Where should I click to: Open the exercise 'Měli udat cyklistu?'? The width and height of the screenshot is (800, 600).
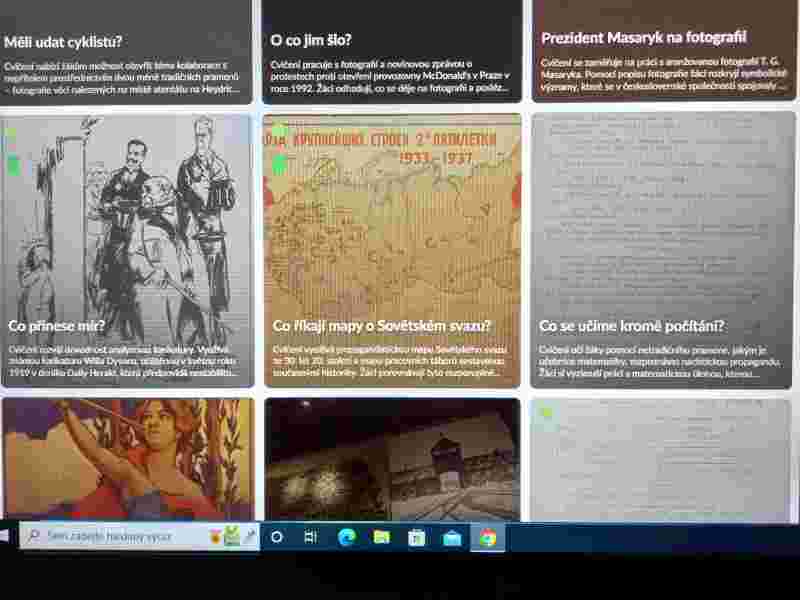point(63,42)
